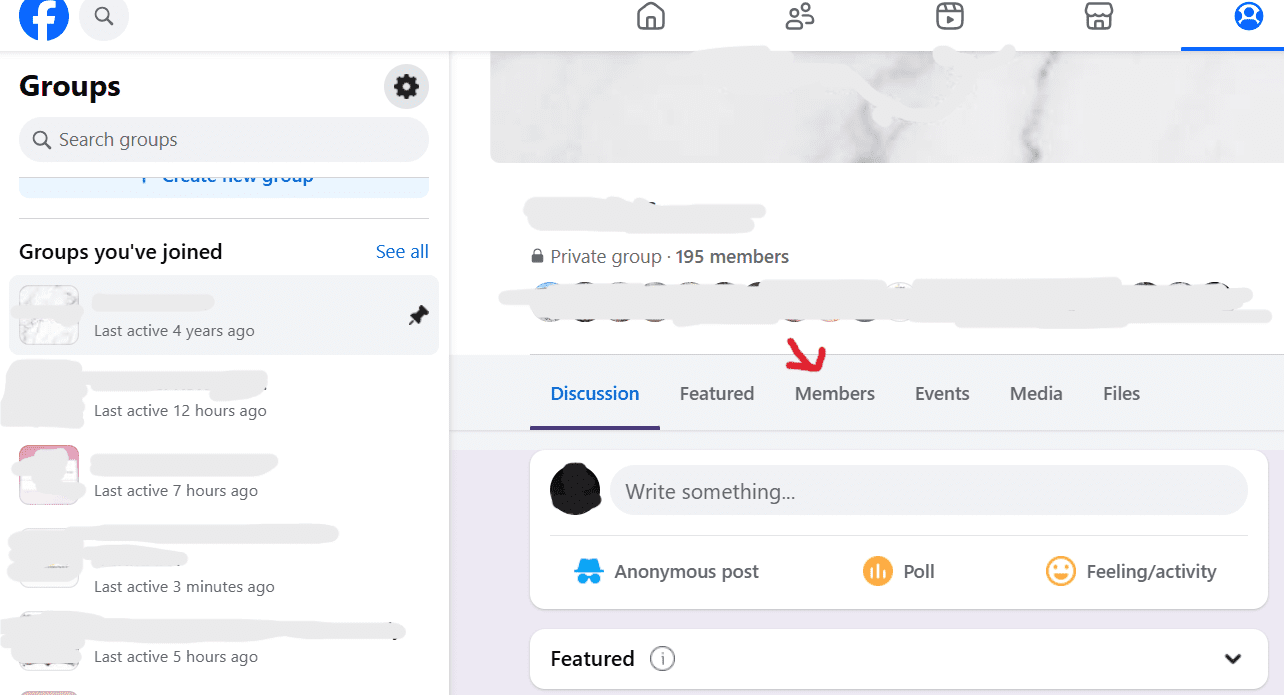This screenshot has width=1284, height=695.
Task: Click the Facebook search magnifier icon
Action: coord(103,19)
